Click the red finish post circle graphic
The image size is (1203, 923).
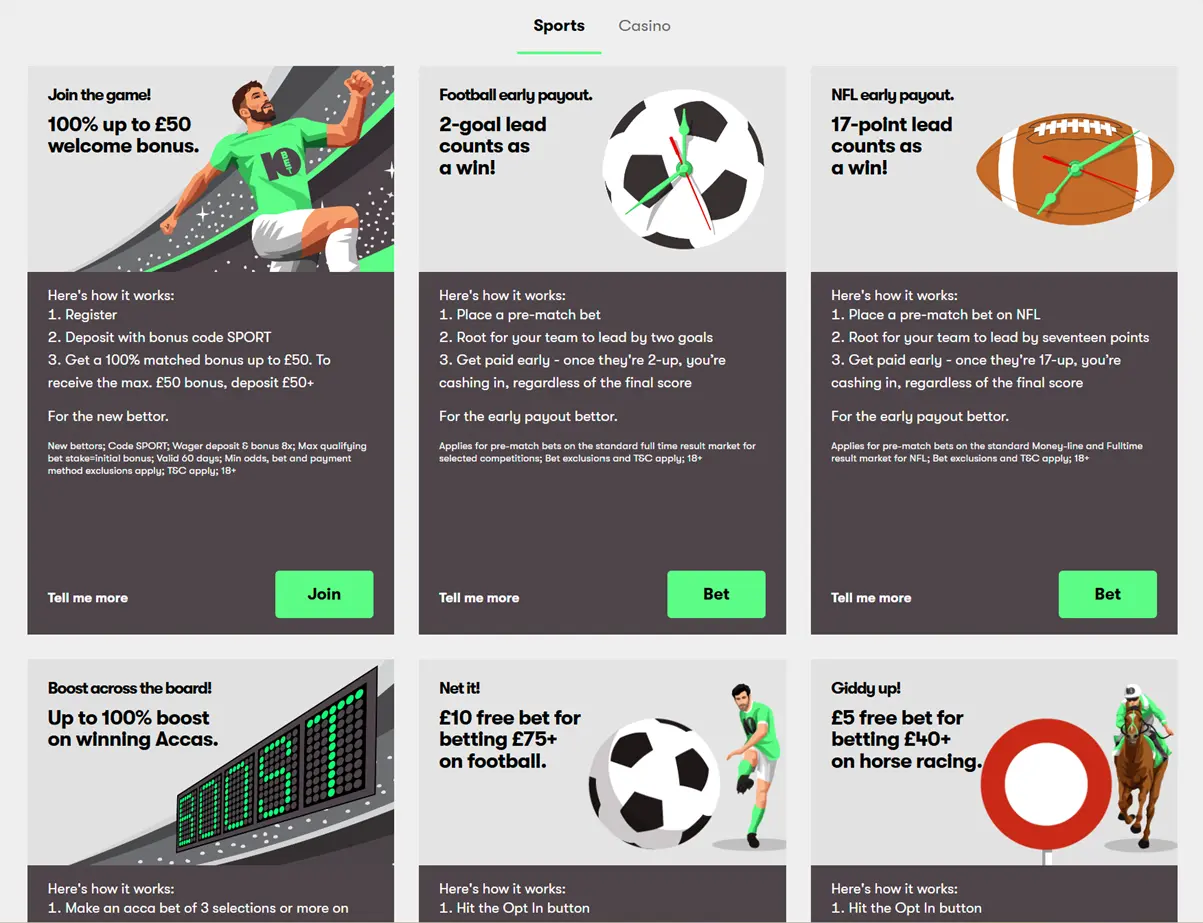[1045, 783]
